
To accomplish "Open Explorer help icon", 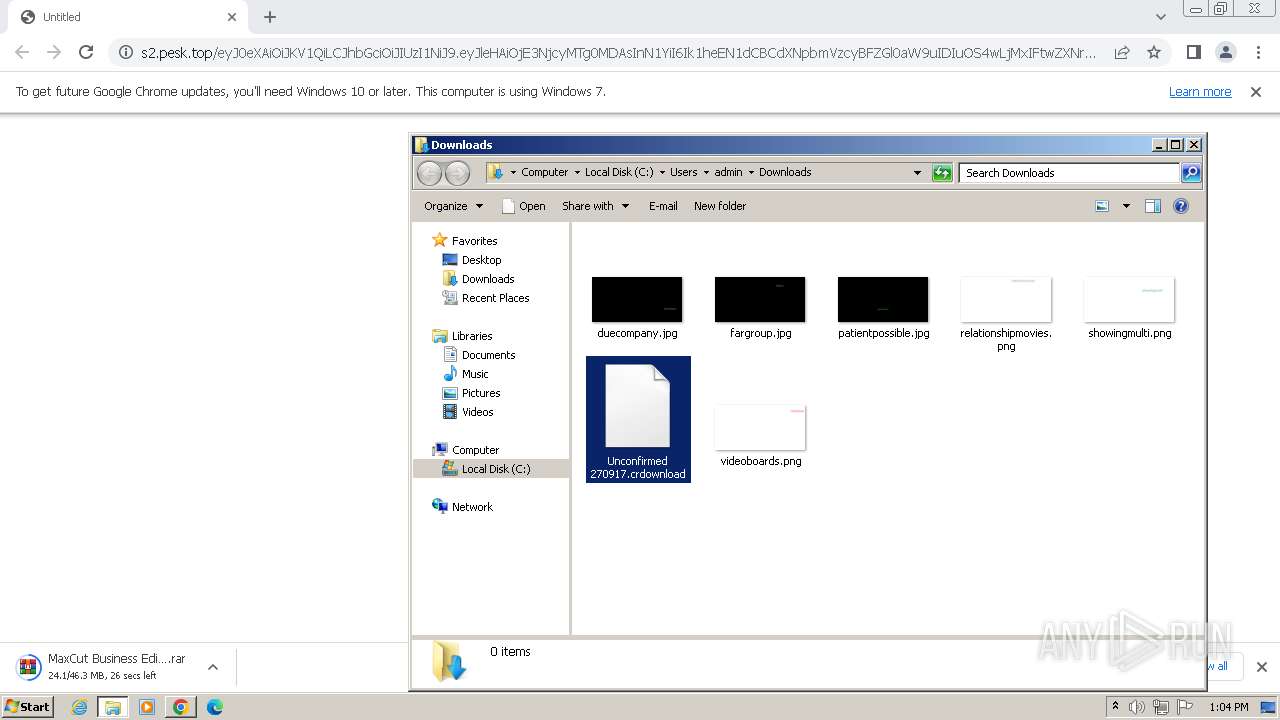I will (1180, 206).
